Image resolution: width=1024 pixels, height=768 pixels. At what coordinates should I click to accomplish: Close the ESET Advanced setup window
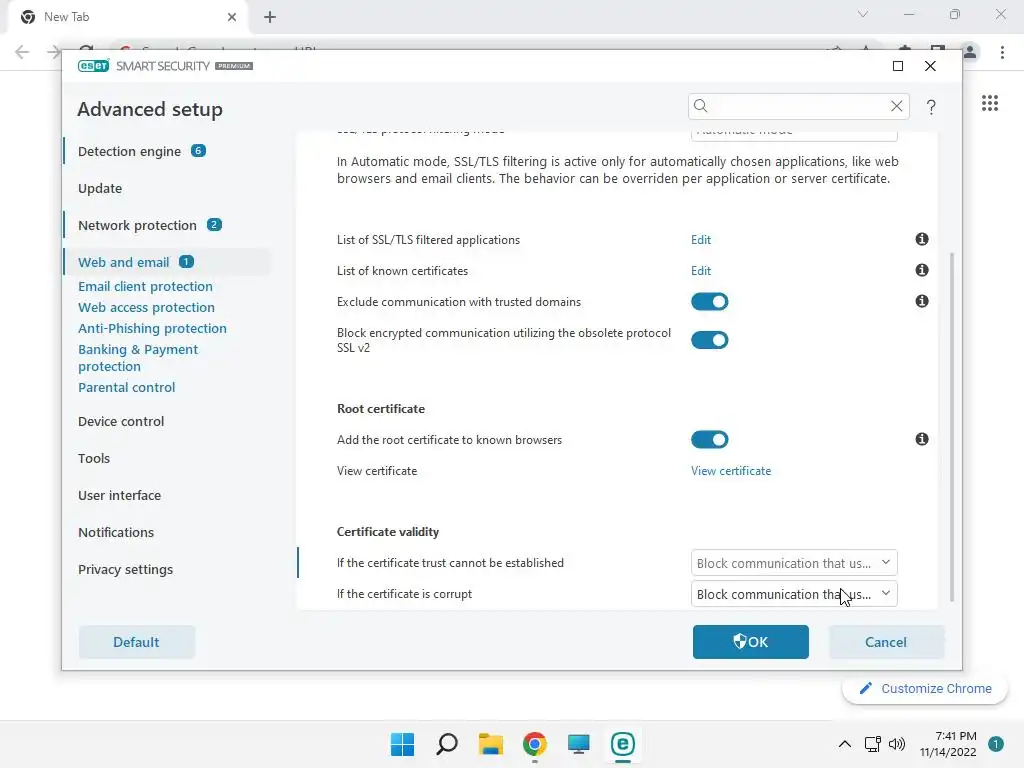coord(930,66)
